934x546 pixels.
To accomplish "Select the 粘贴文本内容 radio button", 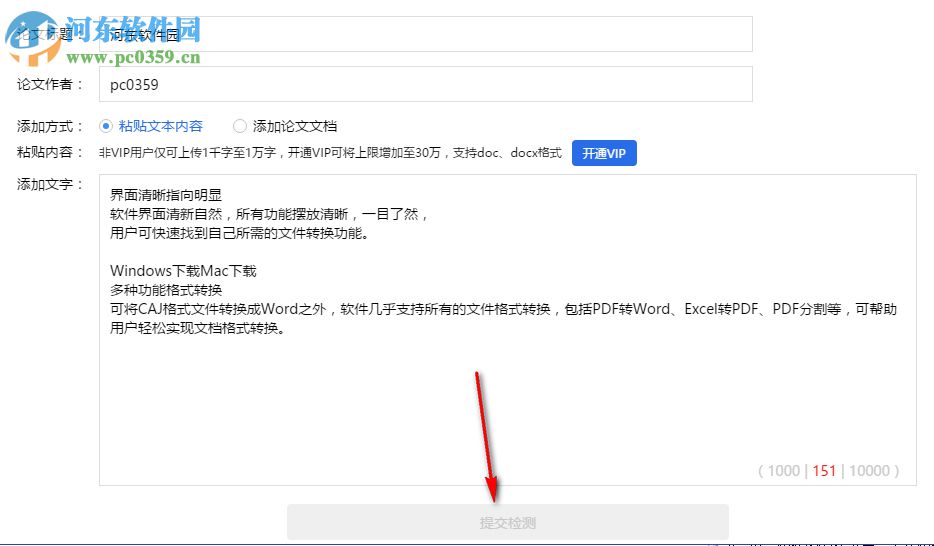I will [x=106, y=126].
